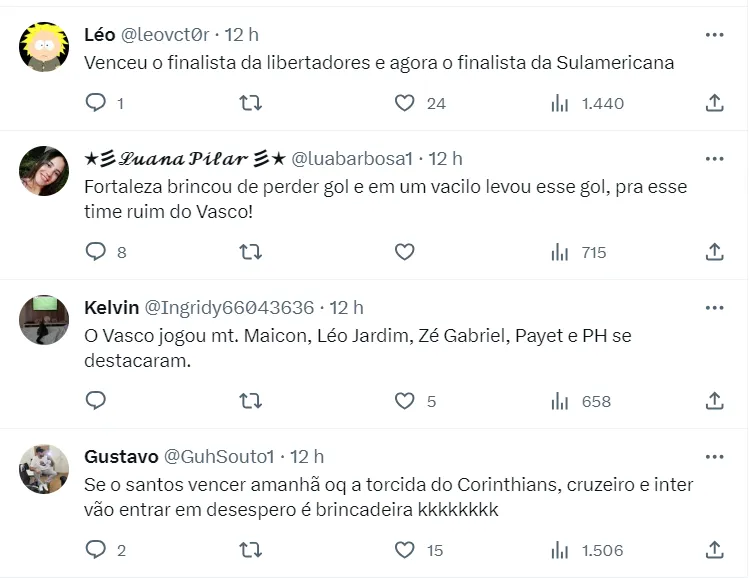
Task: Like Kelvin's tweet with 5 likes
Action: pyautogui.click(x=404, y=401)
